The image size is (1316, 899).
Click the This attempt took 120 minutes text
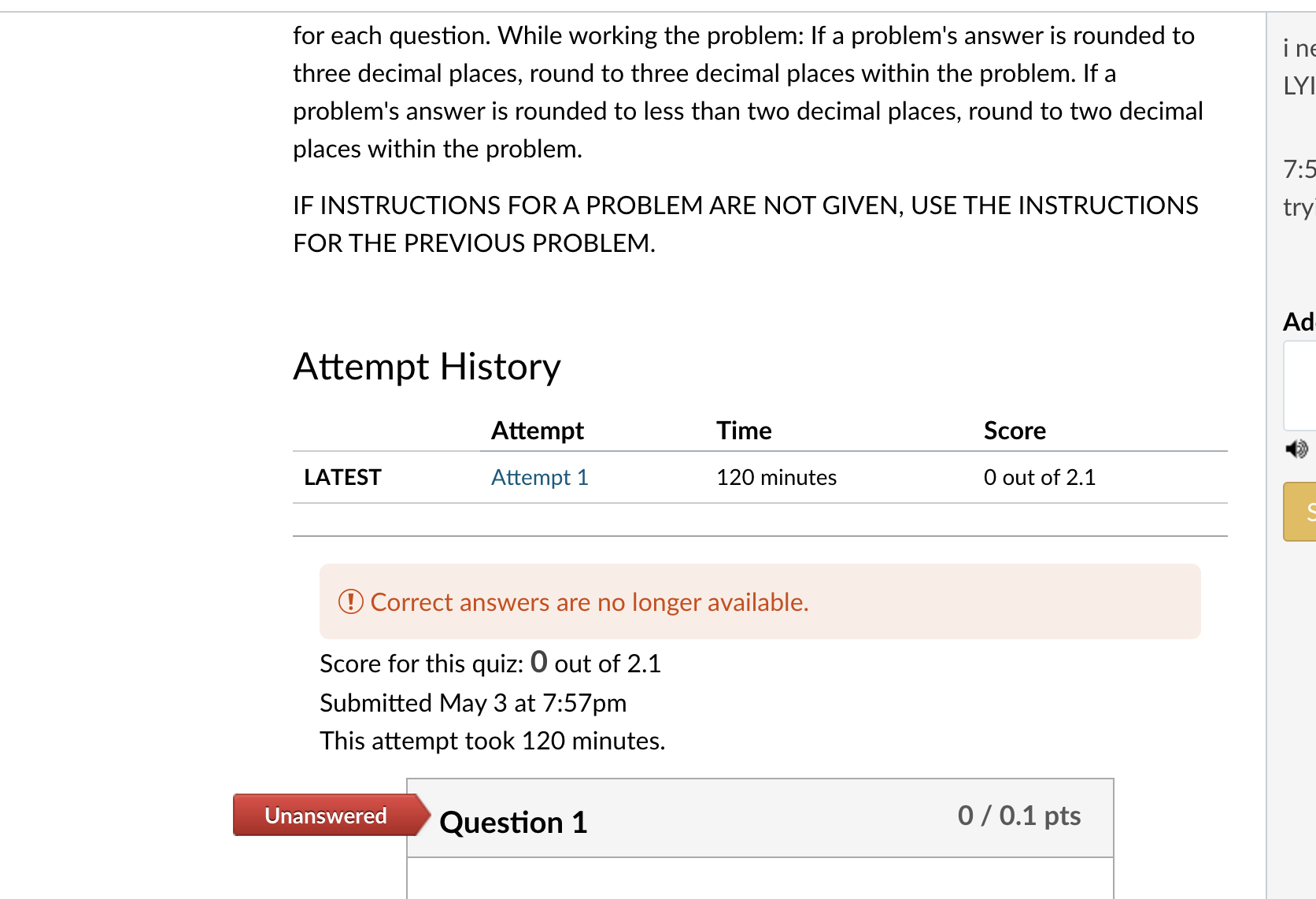coord(493,741)
